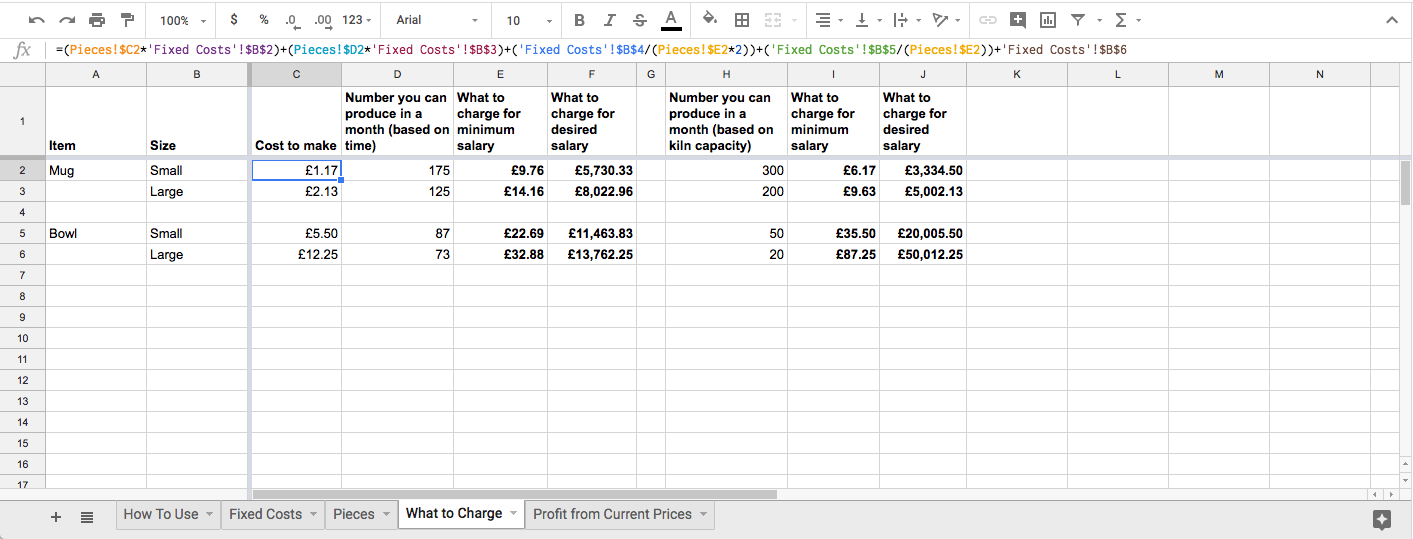The height and width of the screenshot is (539, 1413).
Task: Select row 10 header
Action: point(22,338)
